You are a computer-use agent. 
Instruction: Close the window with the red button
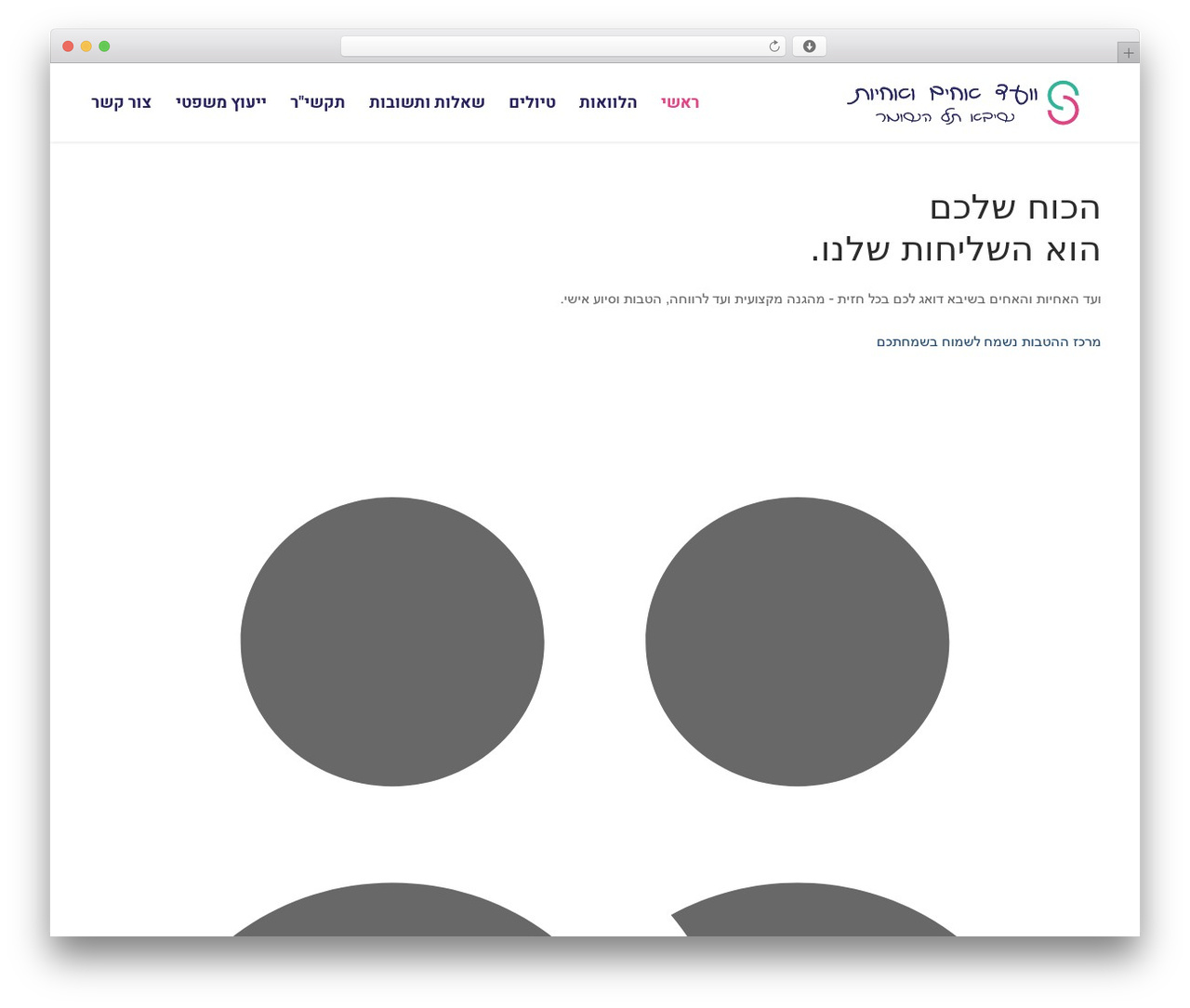click(68, 46)
